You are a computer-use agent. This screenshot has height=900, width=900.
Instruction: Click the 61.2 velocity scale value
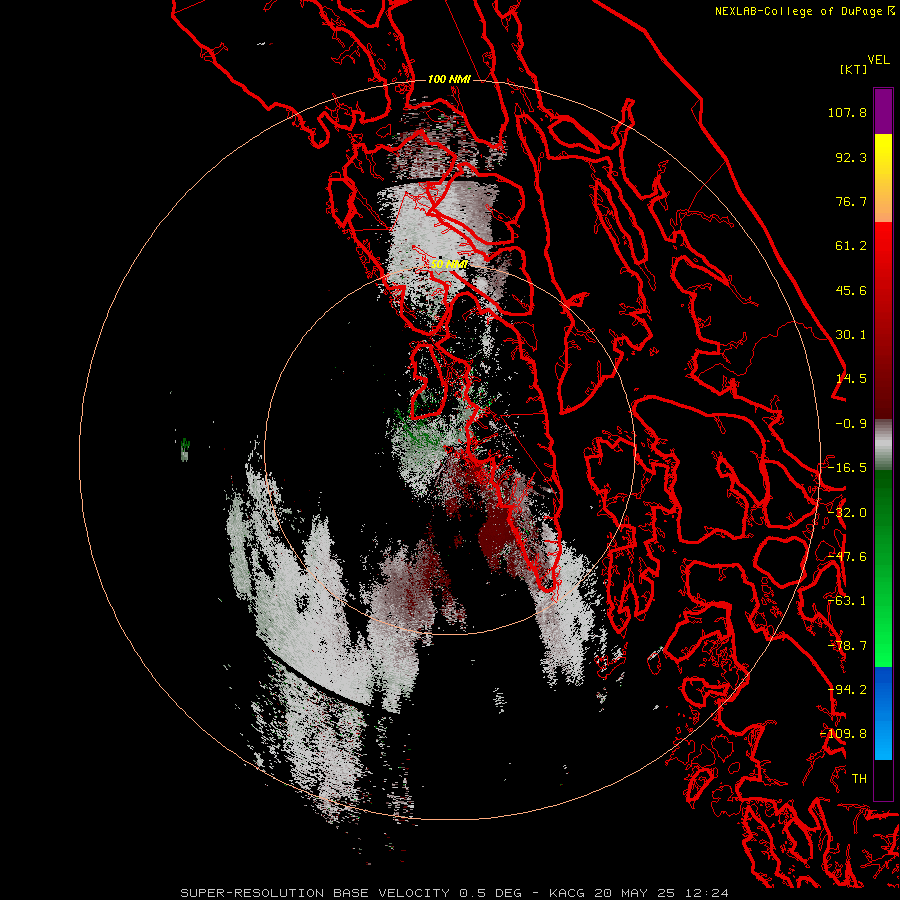coord(851,246)
